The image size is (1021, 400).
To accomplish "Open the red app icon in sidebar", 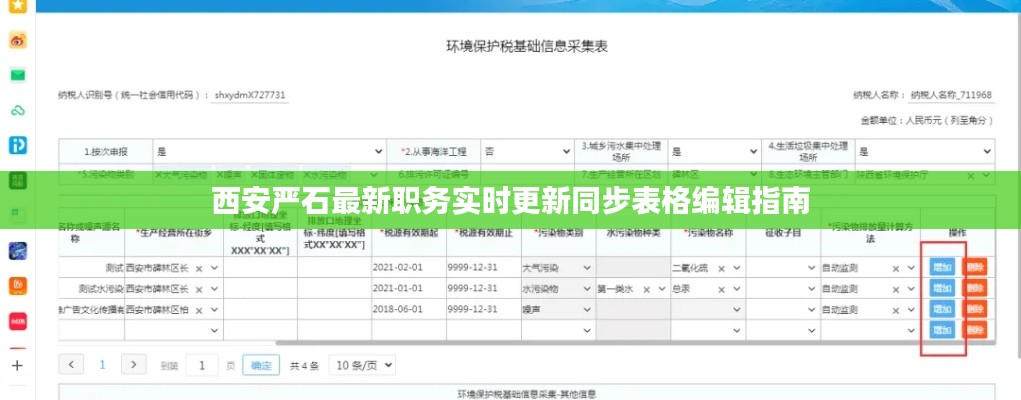I will 17,321.
